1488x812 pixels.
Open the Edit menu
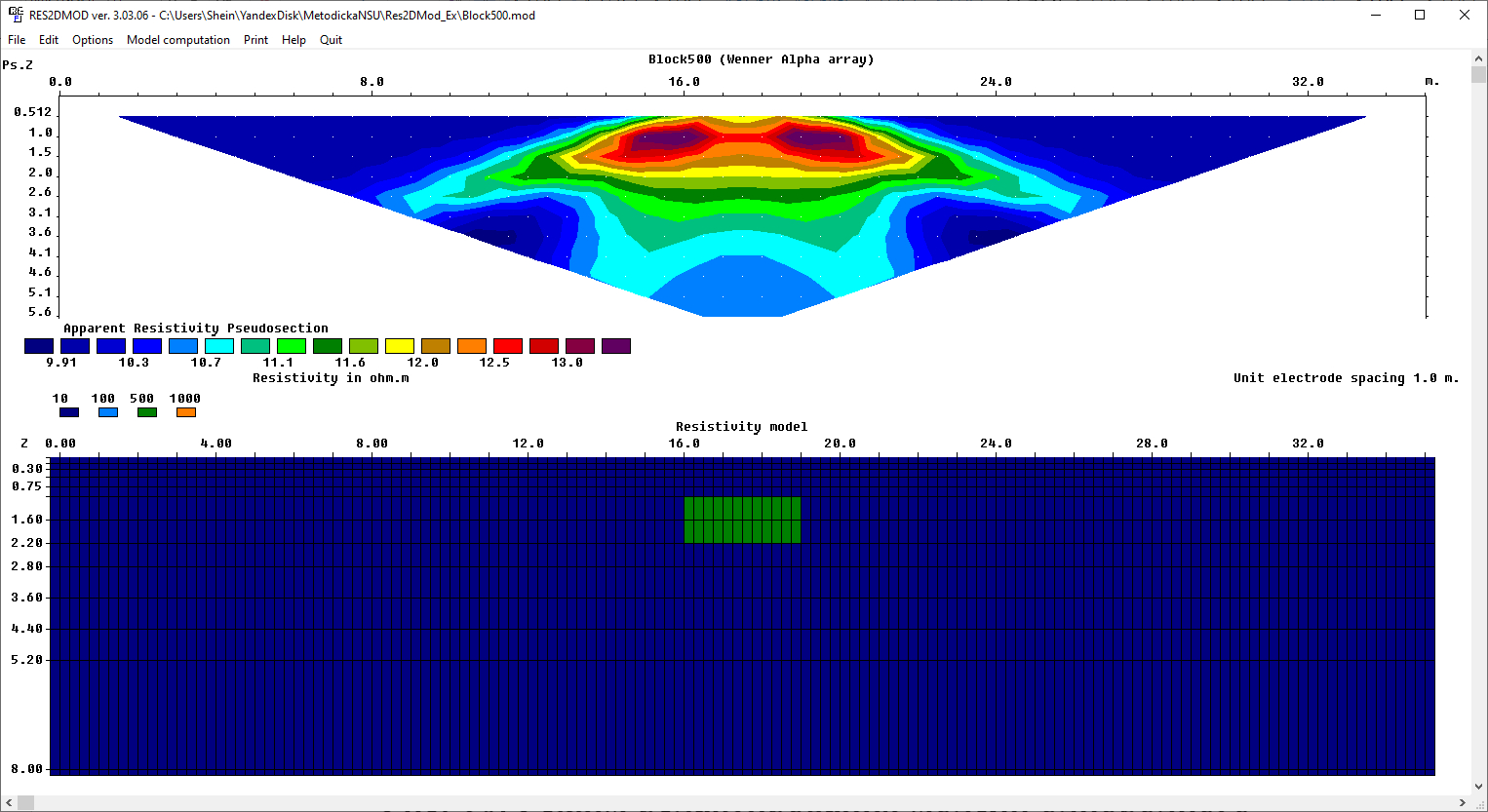(49, 40)
